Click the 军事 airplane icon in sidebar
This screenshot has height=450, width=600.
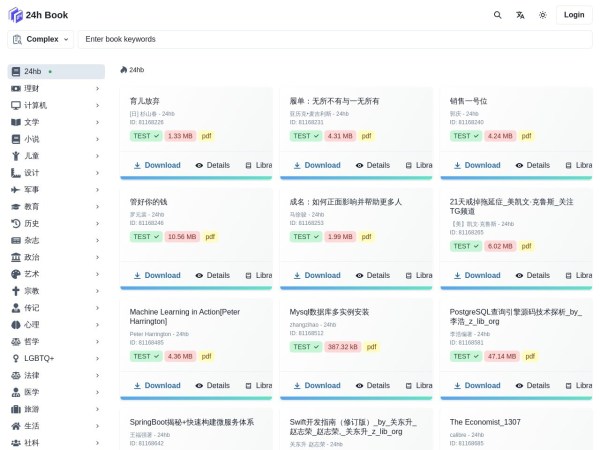point(16,189)
